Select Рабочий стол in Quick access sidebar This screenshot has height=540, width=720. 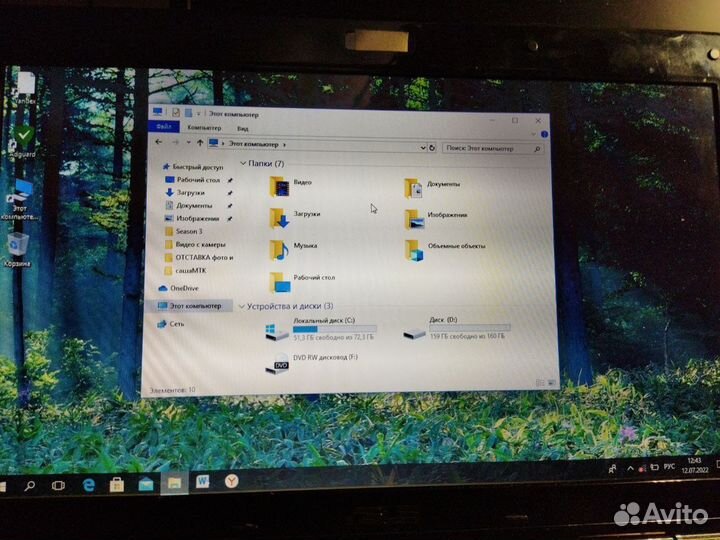pyautogui.click(x=193, y=180)
